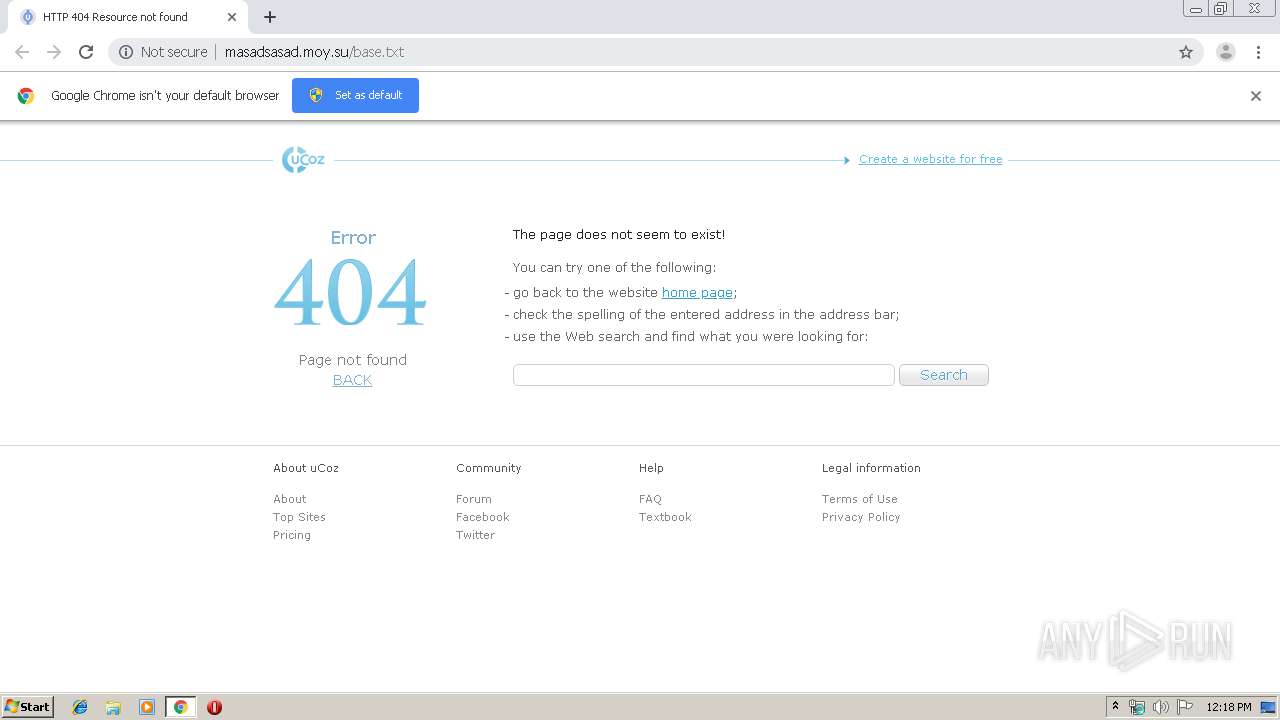Screen dimensions: 1280x720
Task: Open the Twitter community link
Action: pyautogui.click(x=475, y=535)
